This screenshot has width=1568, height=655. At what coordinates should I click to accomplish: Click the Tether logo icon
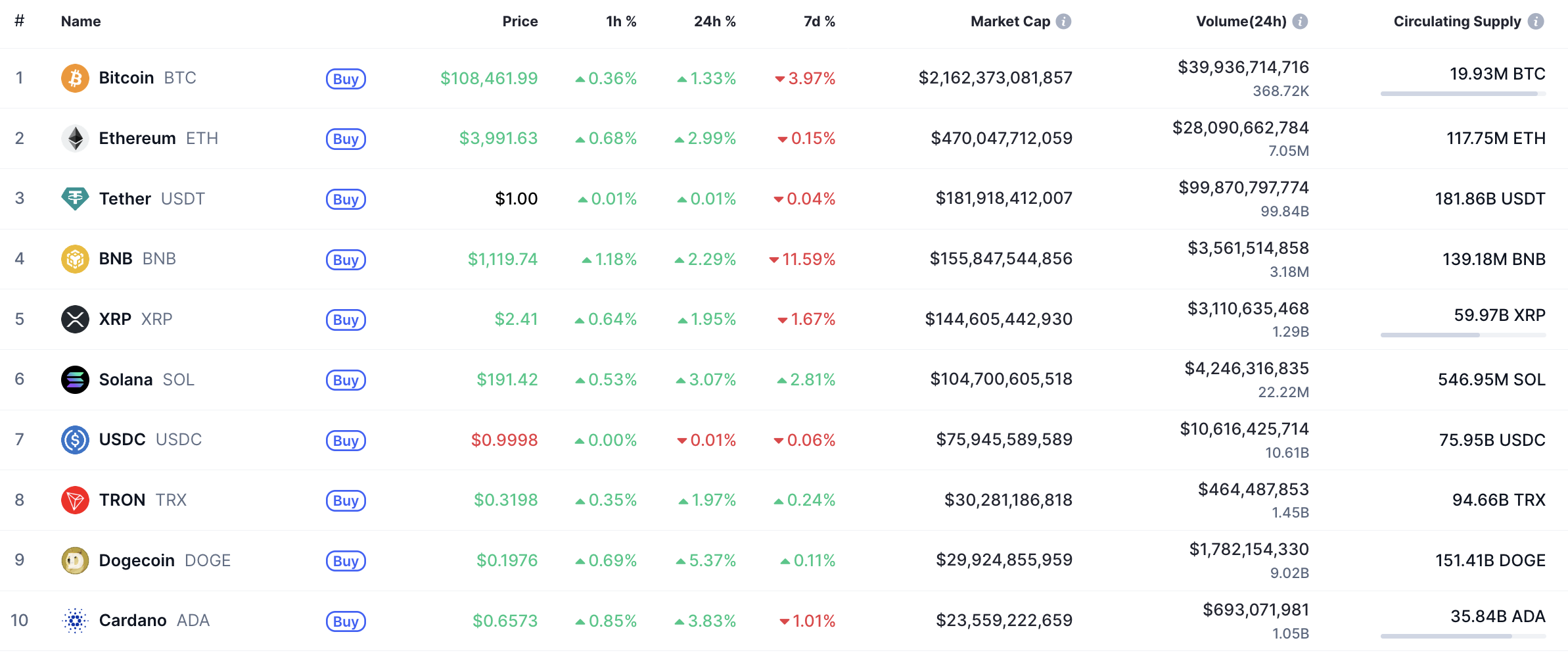[x=75, y=199]
